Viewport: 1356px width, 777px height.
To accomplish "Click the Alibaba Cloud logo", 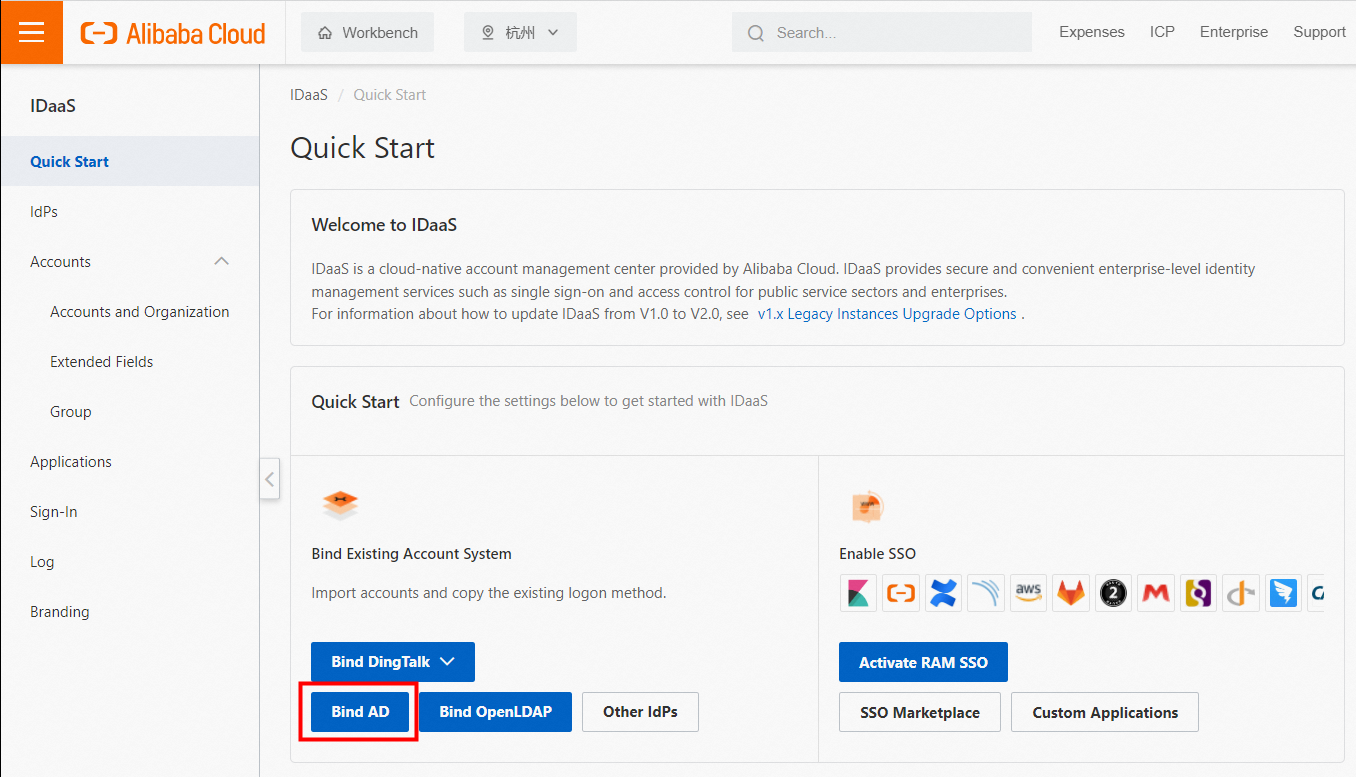I will [172, 32].
